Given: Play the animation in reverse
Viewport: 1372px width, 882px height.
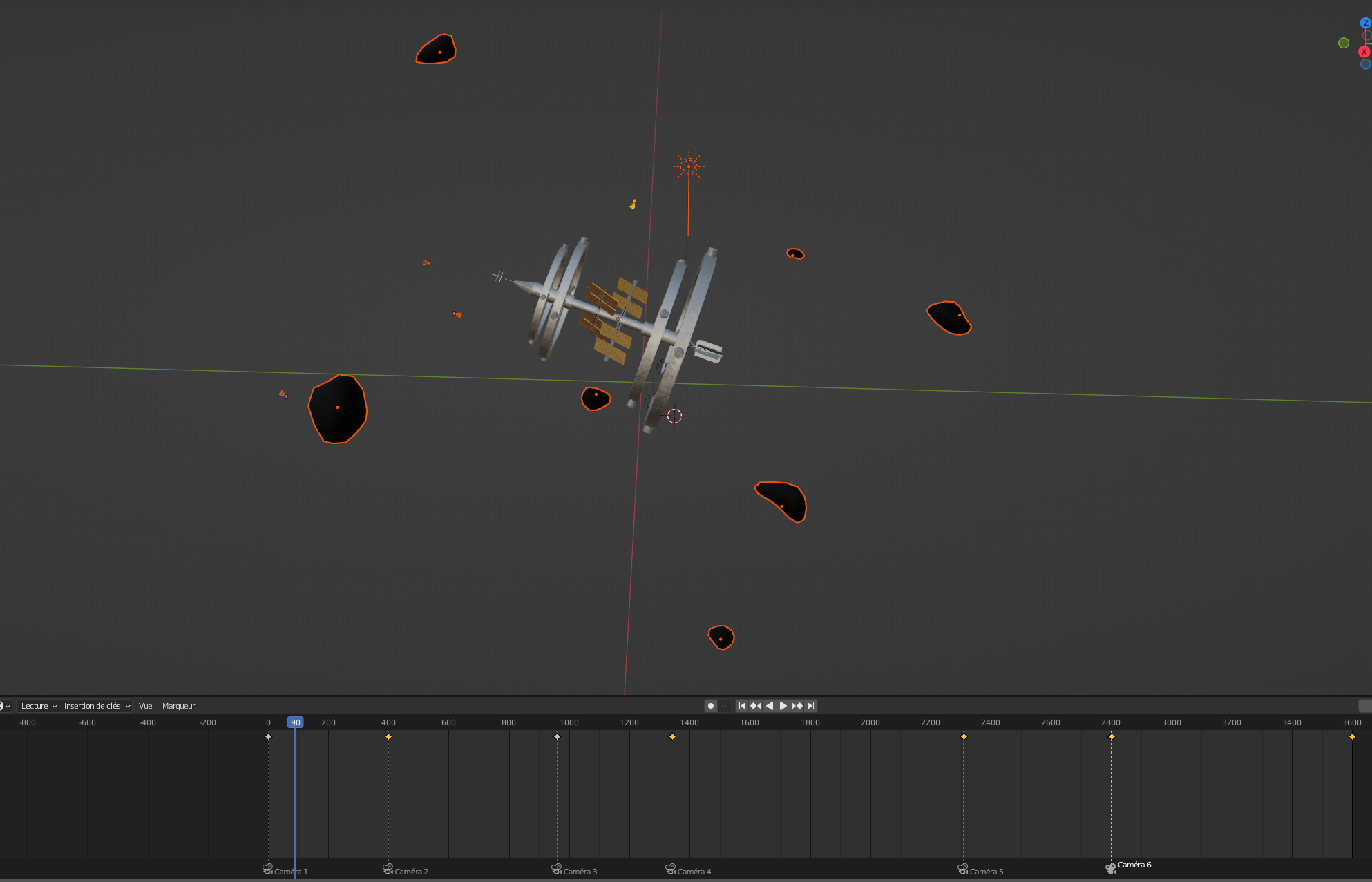Looking at the screenshot, I should [x=769, y=705].
